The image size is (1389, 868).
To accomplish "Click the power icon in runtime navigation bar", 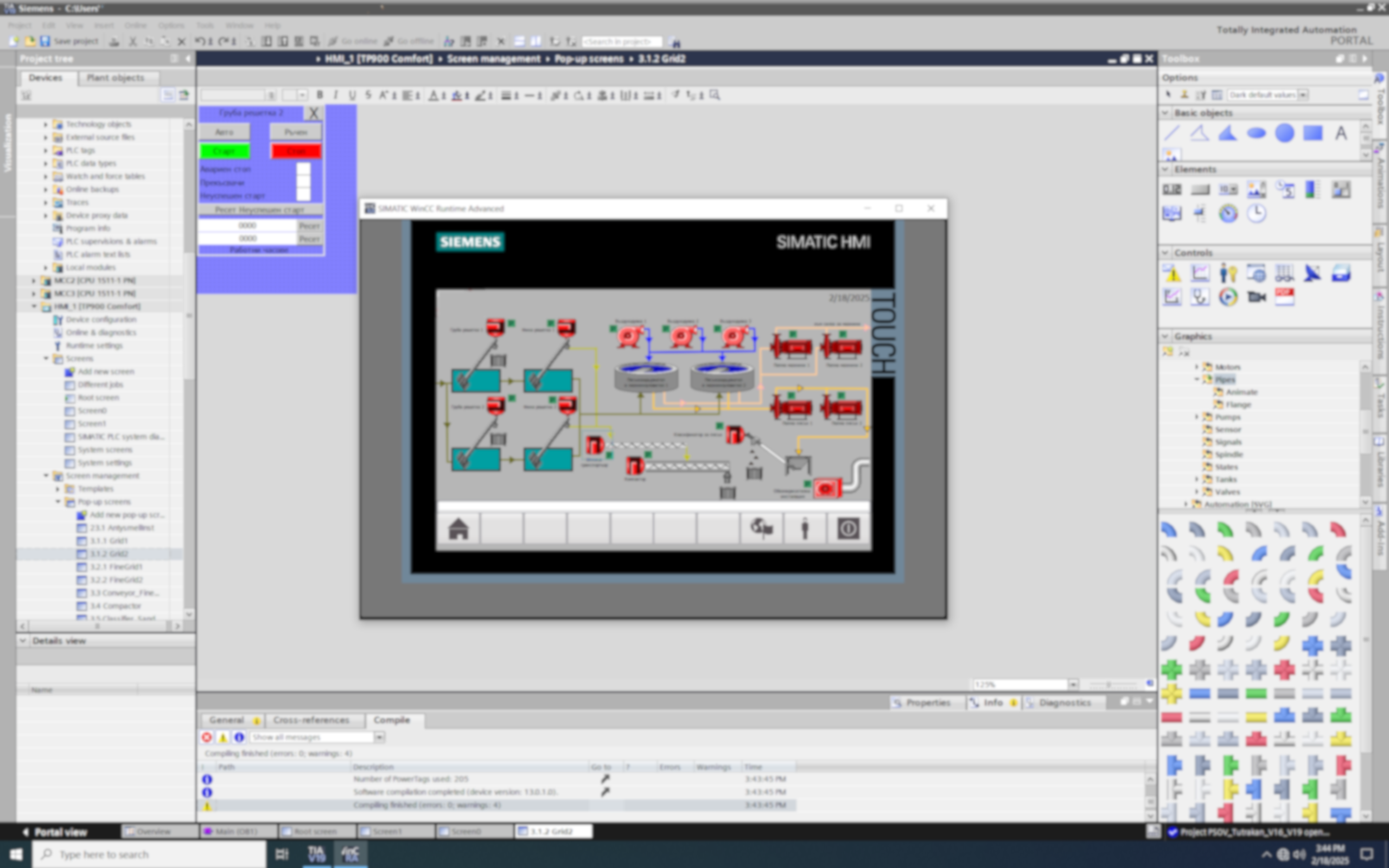I will pyautogui.click(x=849, y=529).
